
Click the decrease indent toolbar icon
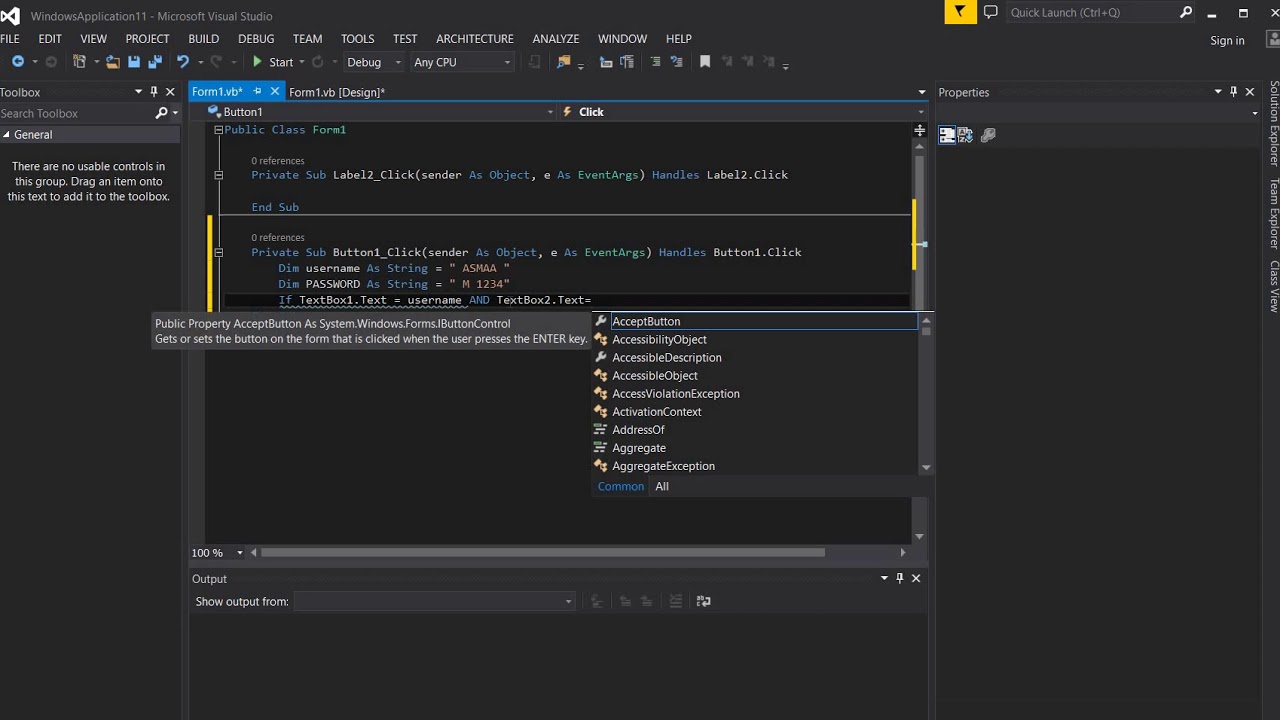pos(606,62)
